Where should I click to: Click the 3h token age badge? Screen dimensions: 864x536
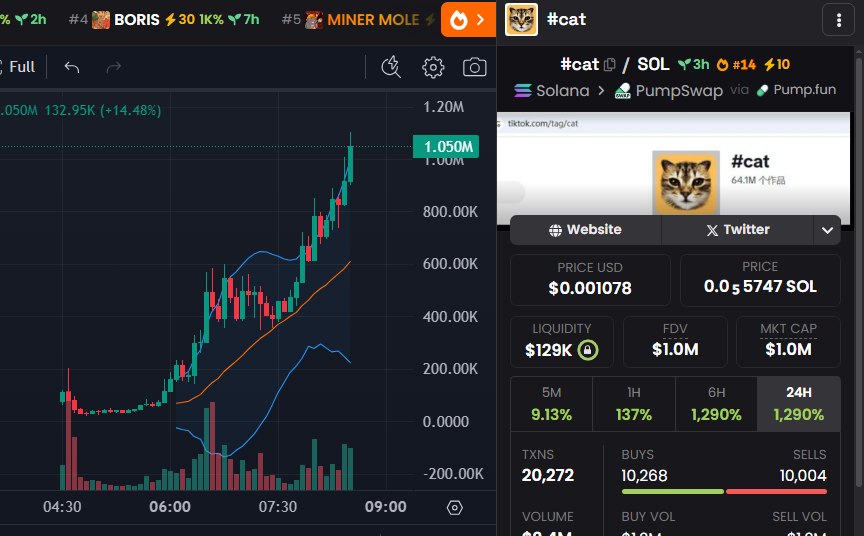(x=693, y=64)
